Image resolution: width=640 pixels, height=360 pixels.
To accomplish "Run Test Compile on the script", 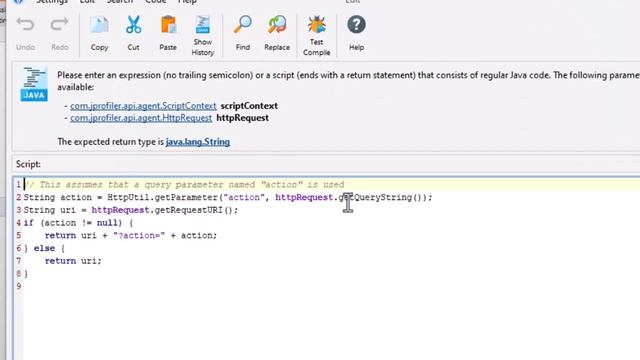I will point(316,36).
